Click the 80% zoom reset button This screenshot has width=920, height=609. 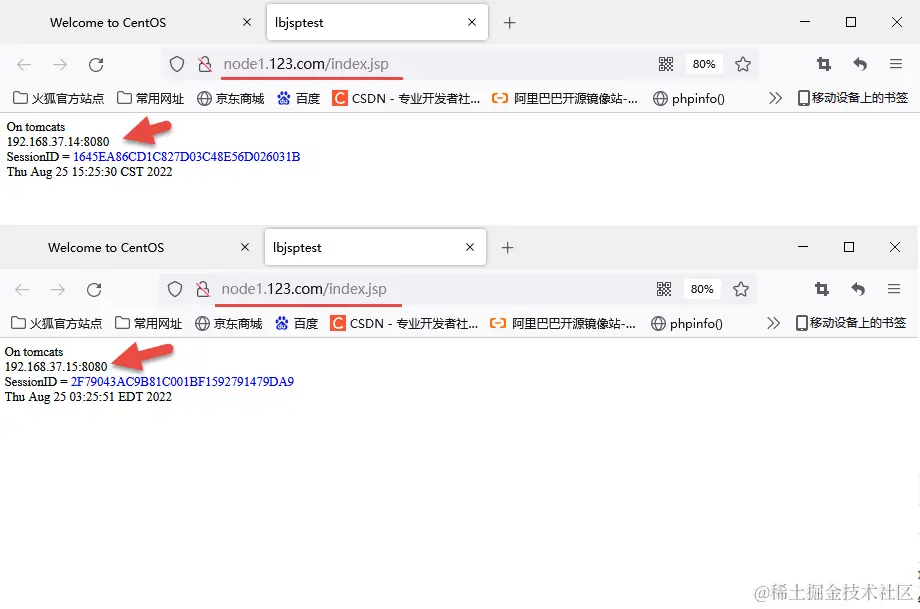[x=703, y=62]
